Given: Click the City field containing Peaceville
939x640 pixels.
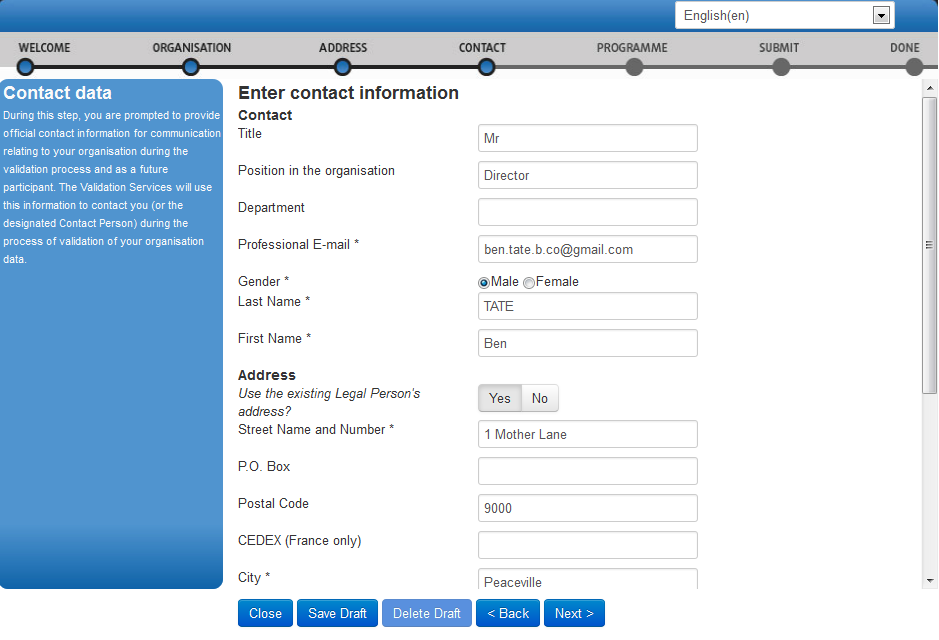Looking at the screenshot, I should [587, 579].
